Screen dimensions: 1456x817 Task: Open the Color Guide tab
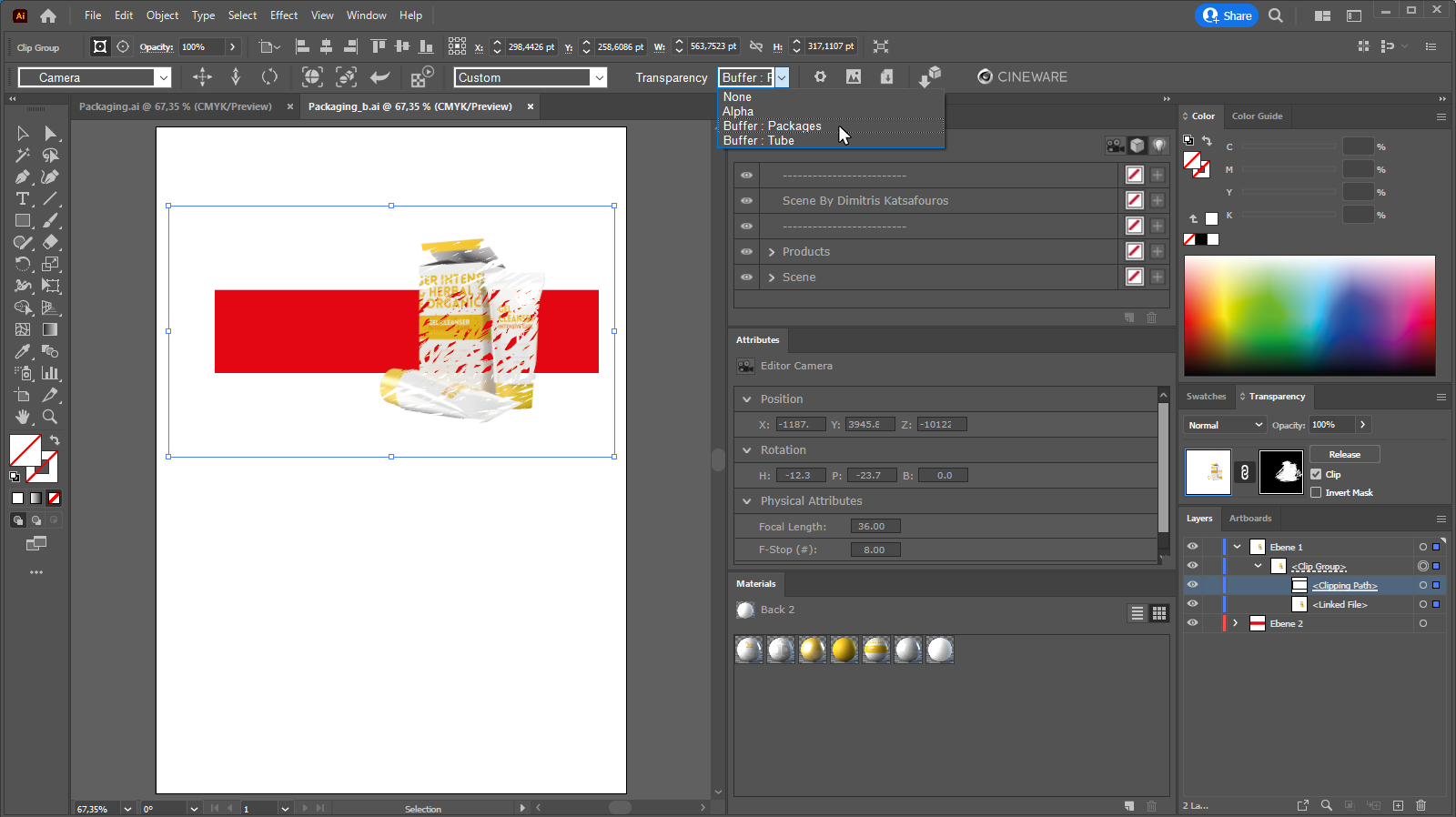[x=1257, y=116]
